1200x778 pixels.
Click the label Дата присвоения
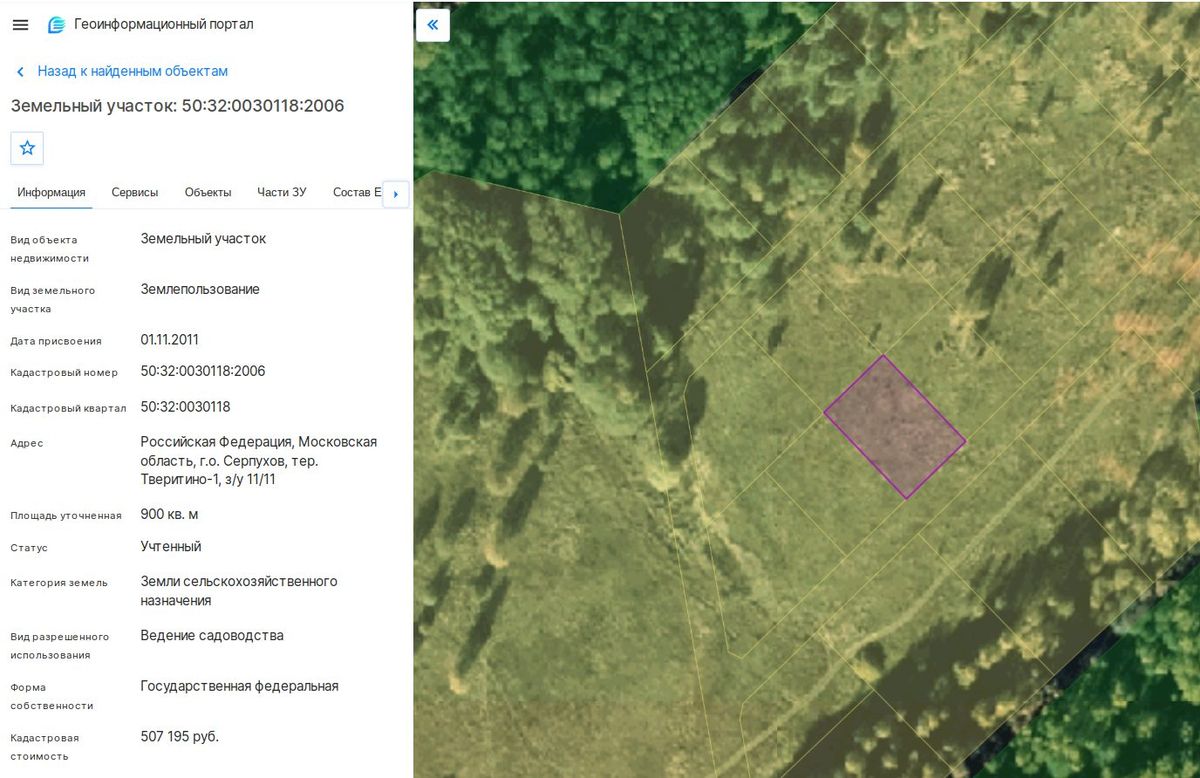[56, 341]
